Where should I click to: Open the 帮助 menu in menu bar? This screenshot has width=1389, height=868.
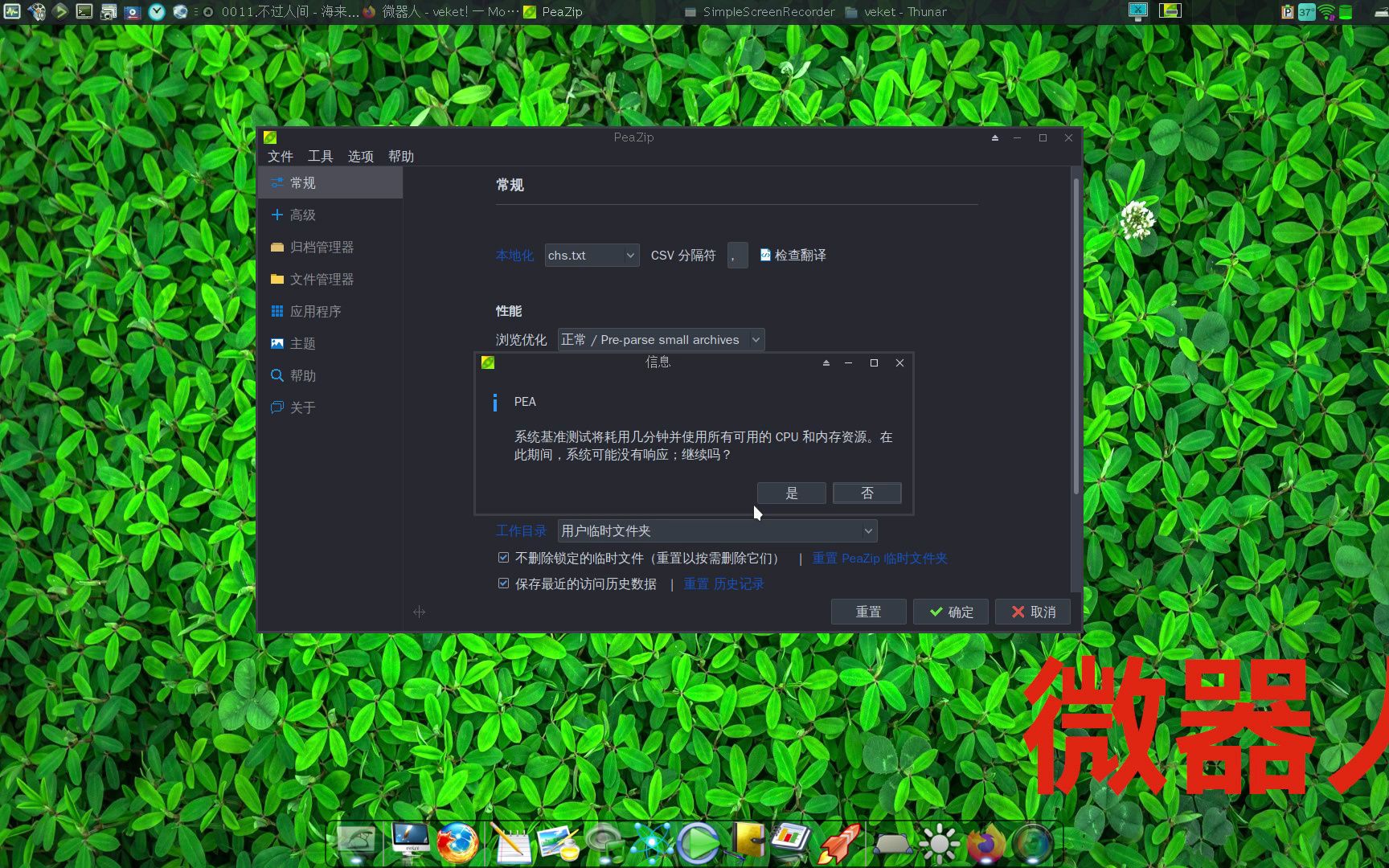pyautogui.click(x=400, y=157)
